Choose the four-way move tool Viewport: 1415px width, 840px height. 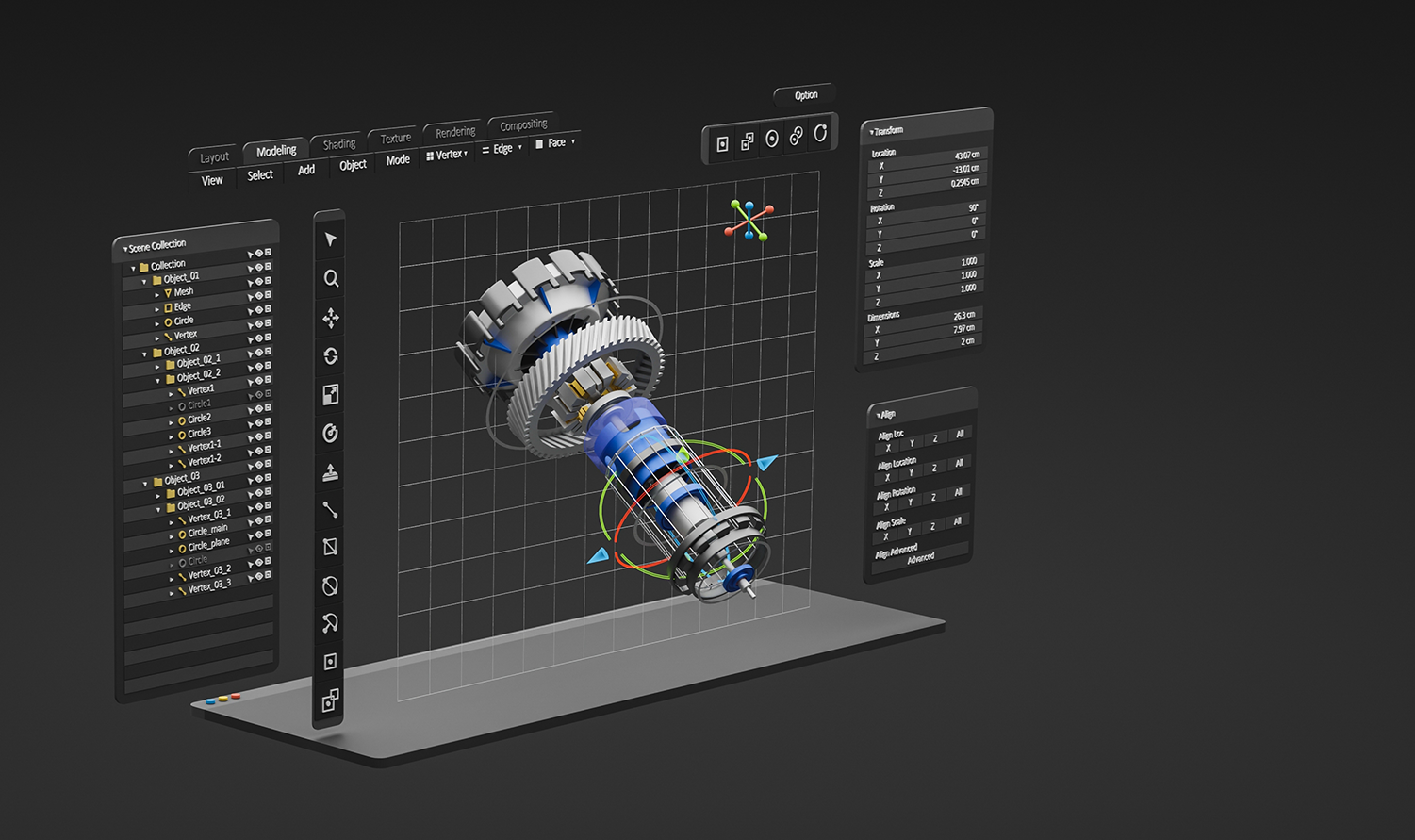[x=331, y=318]
